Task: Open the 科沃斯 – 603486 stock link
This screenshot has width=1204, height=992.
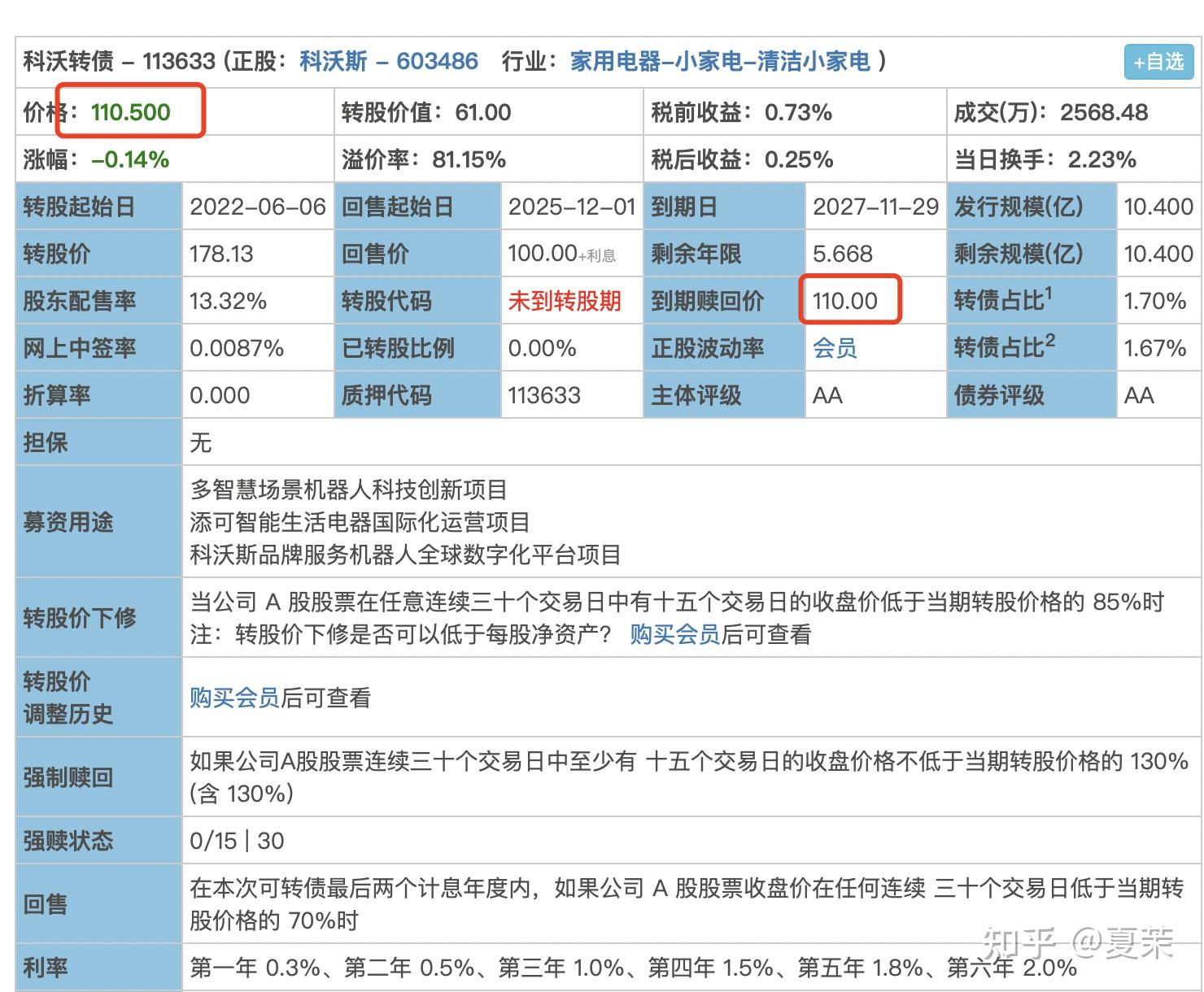Action: [x=389, y=61]
